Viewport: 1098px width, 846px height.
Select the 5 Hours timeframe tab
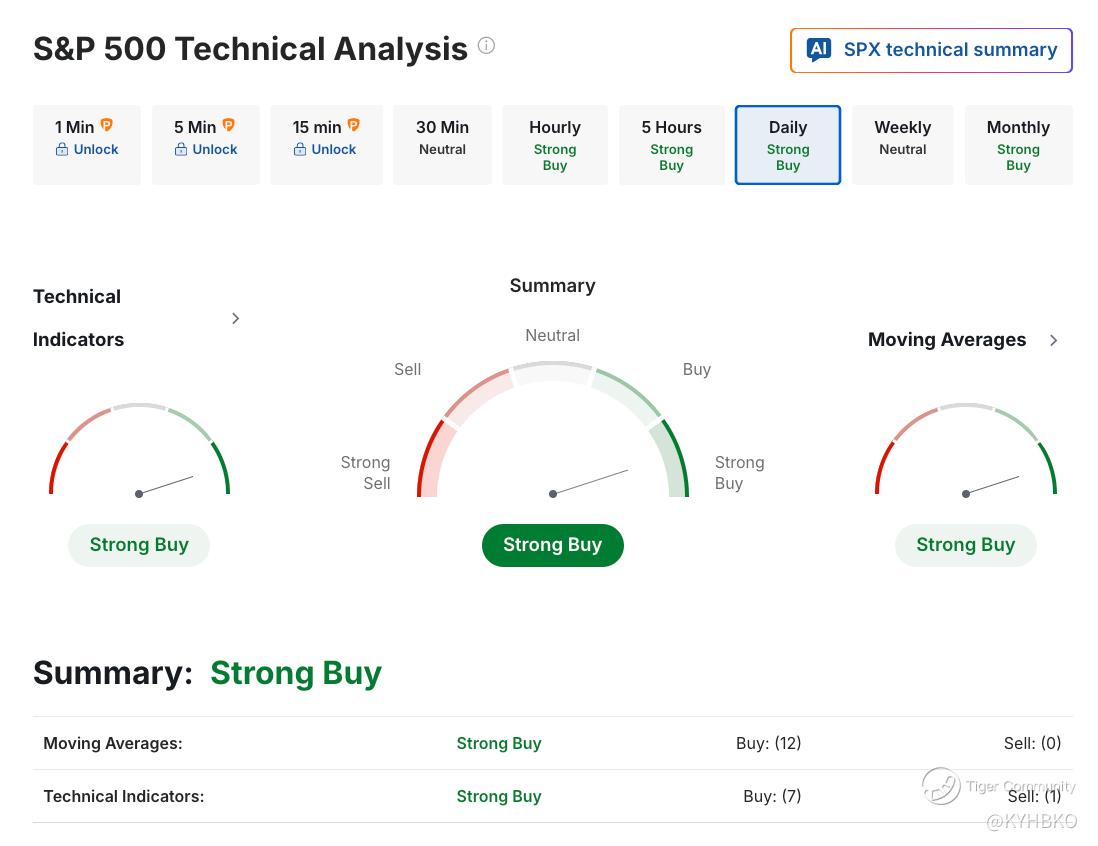pyautogui.click(x=671, y=145)
